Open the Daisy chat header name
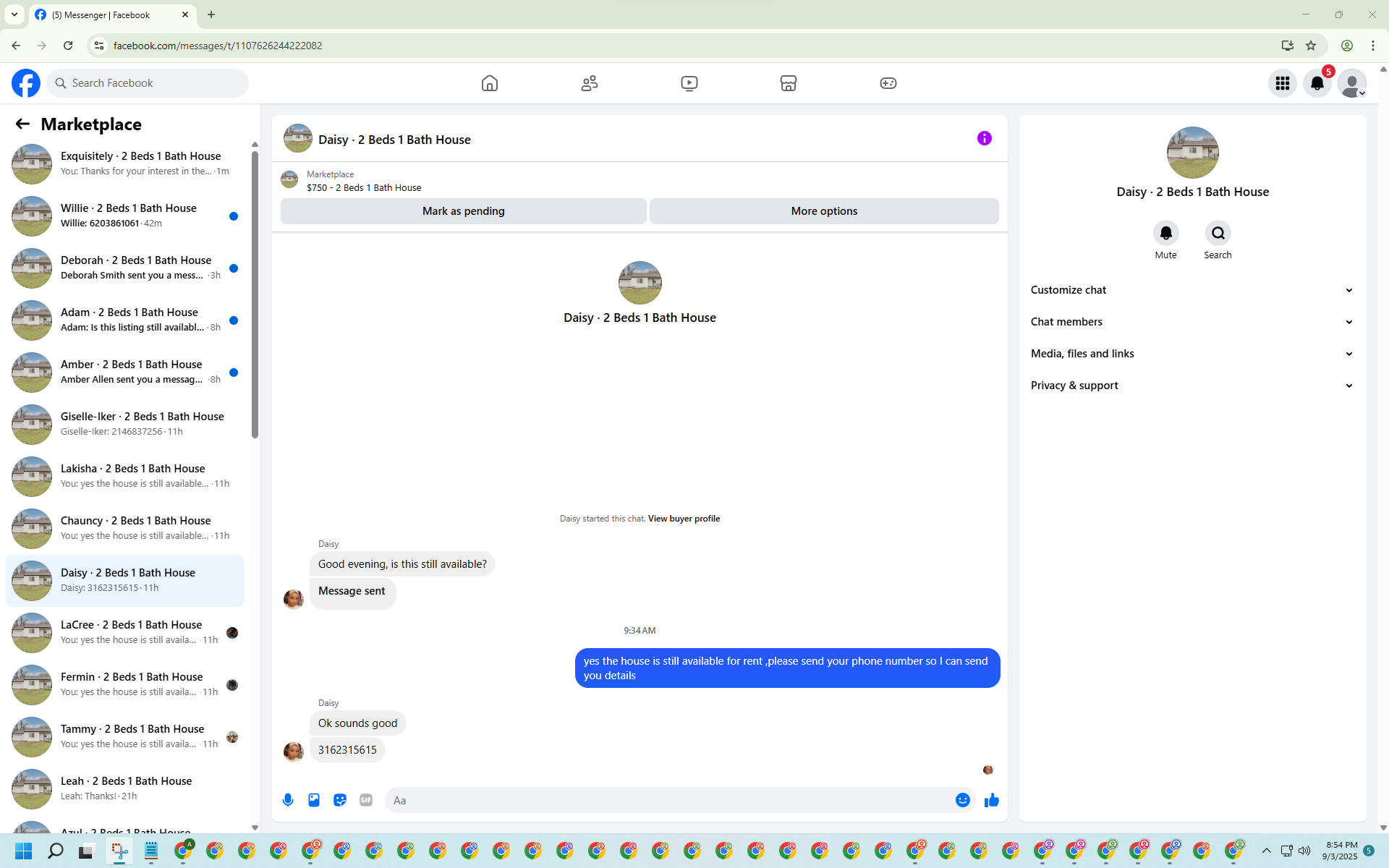The image size is (1389, 868). click(394, 140)
